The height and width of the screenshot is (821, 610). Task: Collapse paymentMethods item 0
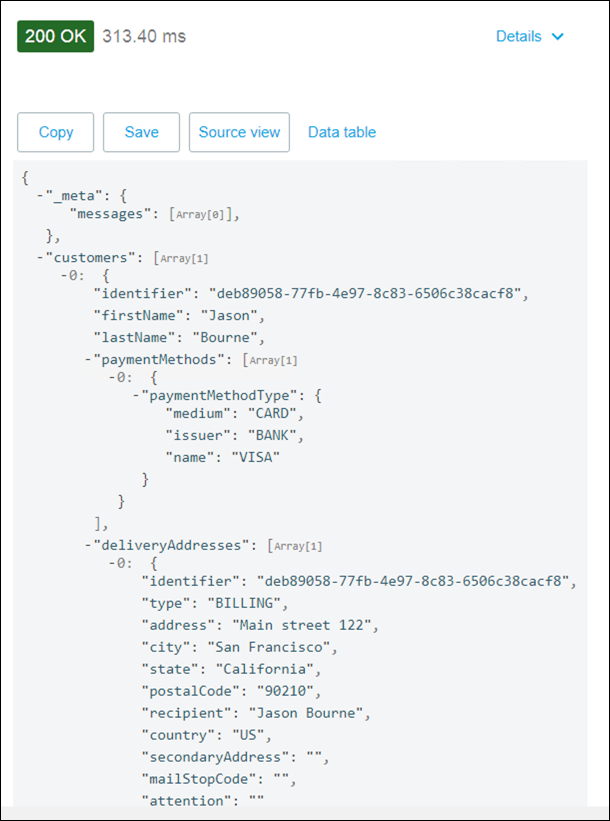112,378
